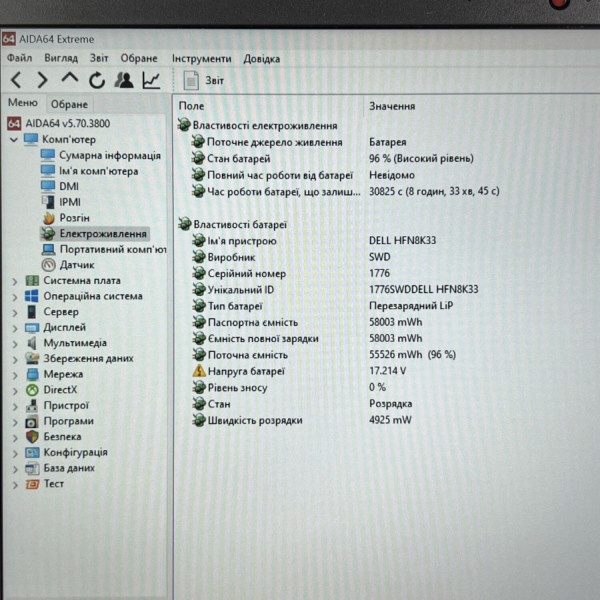Expand the Системна плата node
Screen dimensions: 600x600
(15, 281)
